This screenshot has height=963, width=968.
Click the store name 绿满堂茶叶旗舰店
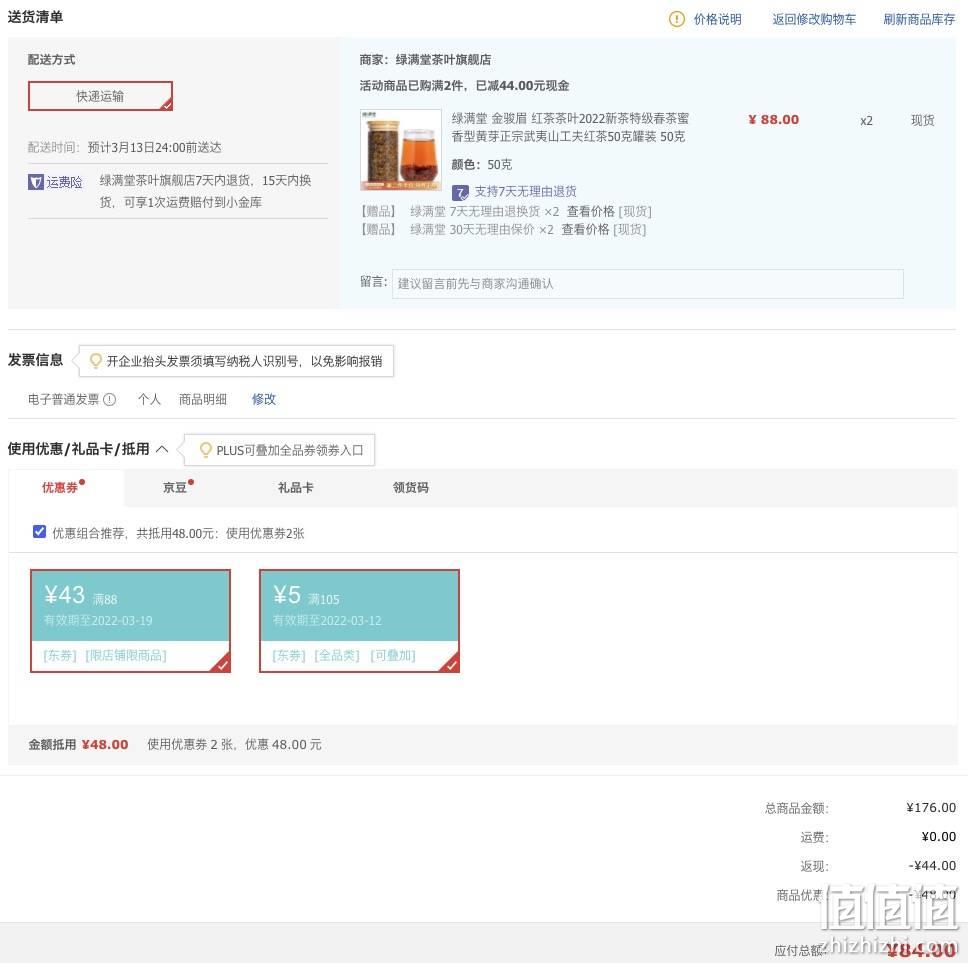point(443,60)
